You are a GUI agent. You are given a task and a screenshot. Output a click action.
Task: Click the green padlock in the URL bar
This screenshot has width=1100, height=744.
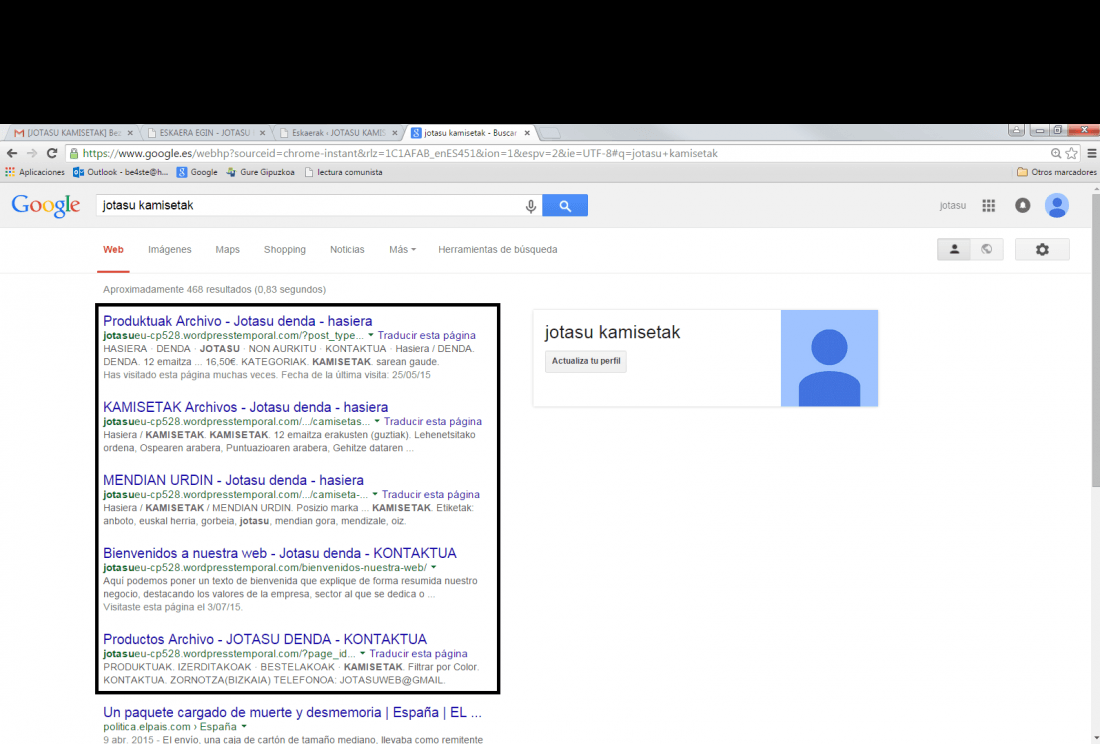[x=74, y=153]
